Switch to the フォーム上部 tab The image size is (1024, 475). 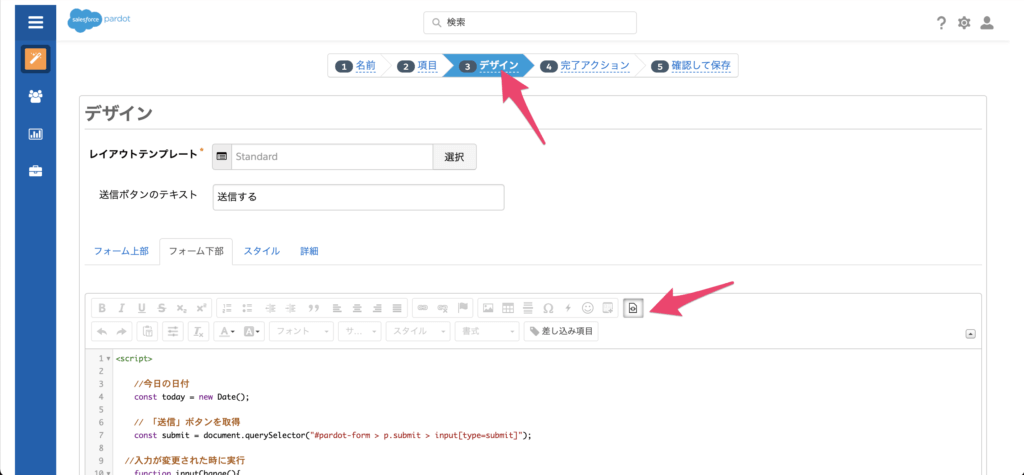point(121,252)
